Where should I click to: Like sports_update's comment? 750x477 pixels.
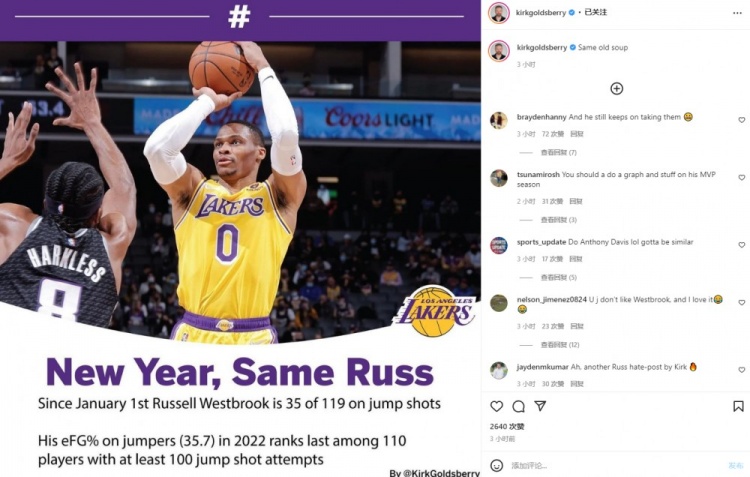(x=741, y=245)
